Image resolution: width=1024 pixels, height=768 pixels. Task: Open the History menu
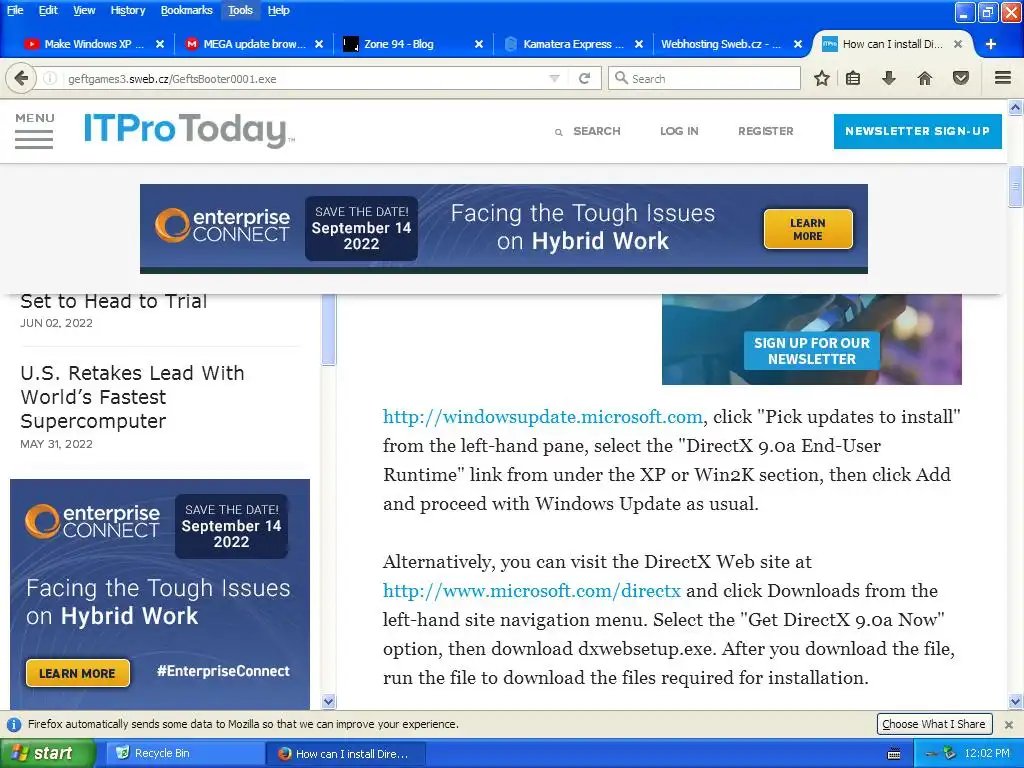[x=127, y=10]
